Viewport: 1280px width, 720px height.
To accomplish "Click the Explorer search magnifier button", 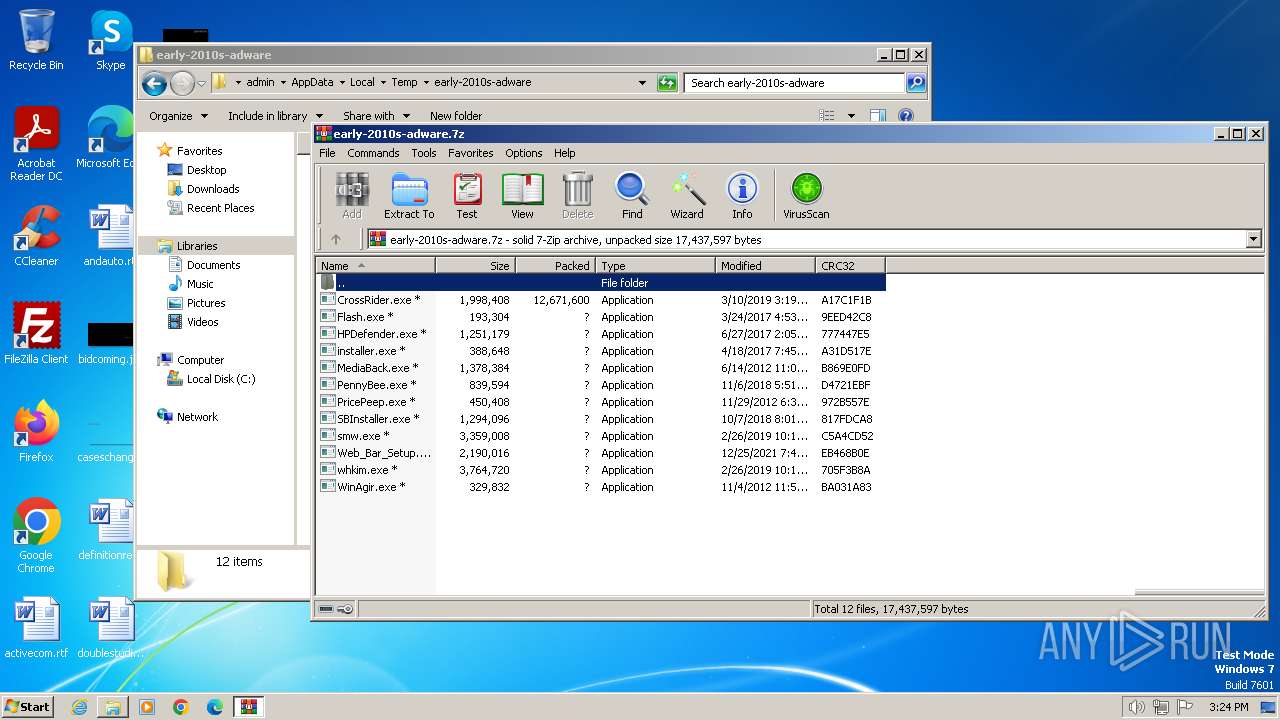I will (x=916, y=83).
